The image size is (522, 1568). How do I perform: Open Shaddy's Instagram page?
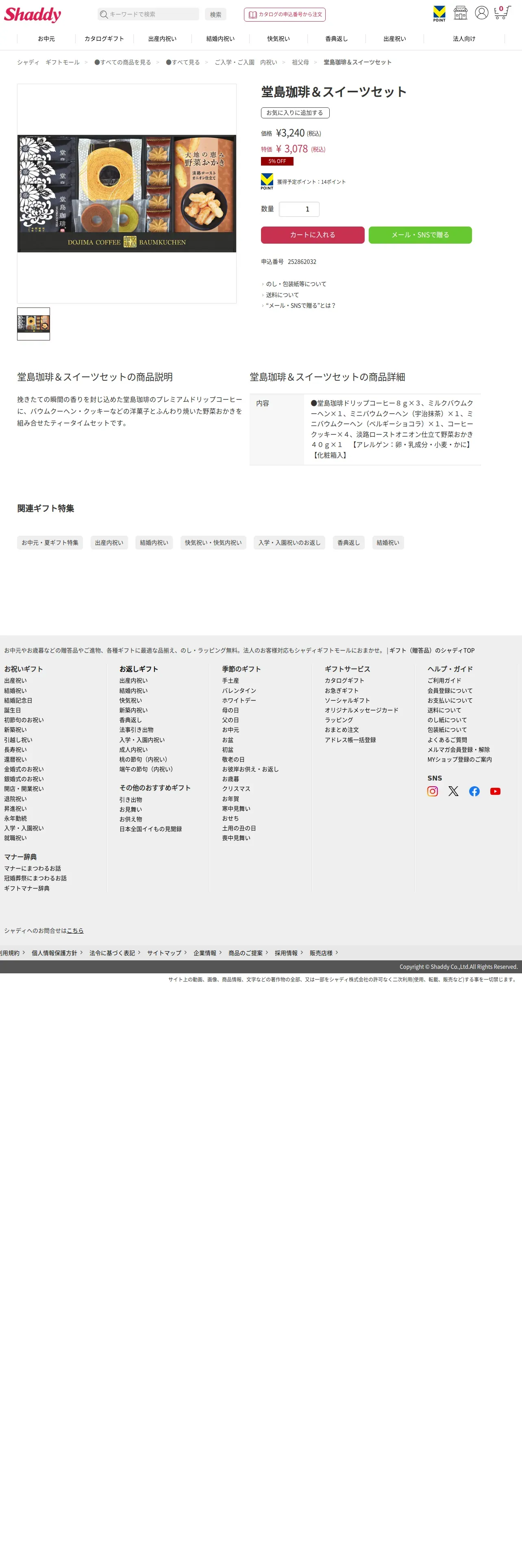(x=433, y=791)
